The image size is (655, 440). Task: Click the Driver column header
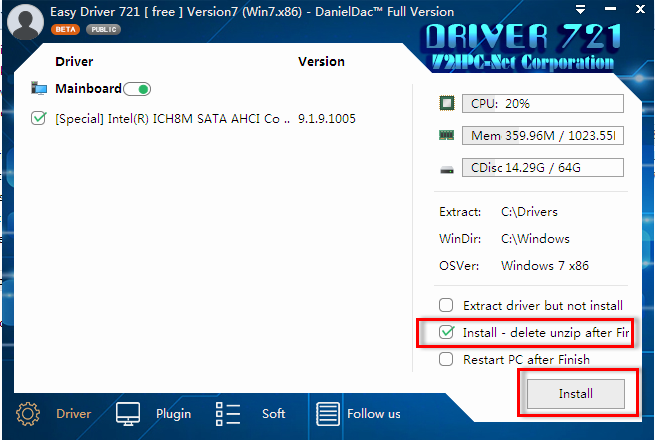74,61
